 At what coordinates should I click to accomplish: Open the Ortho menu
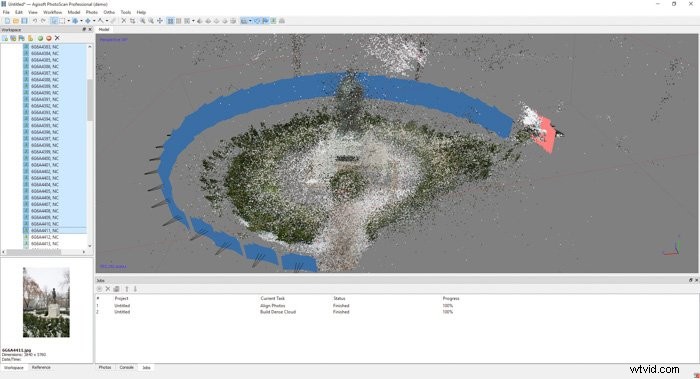(x=109, y=12)
